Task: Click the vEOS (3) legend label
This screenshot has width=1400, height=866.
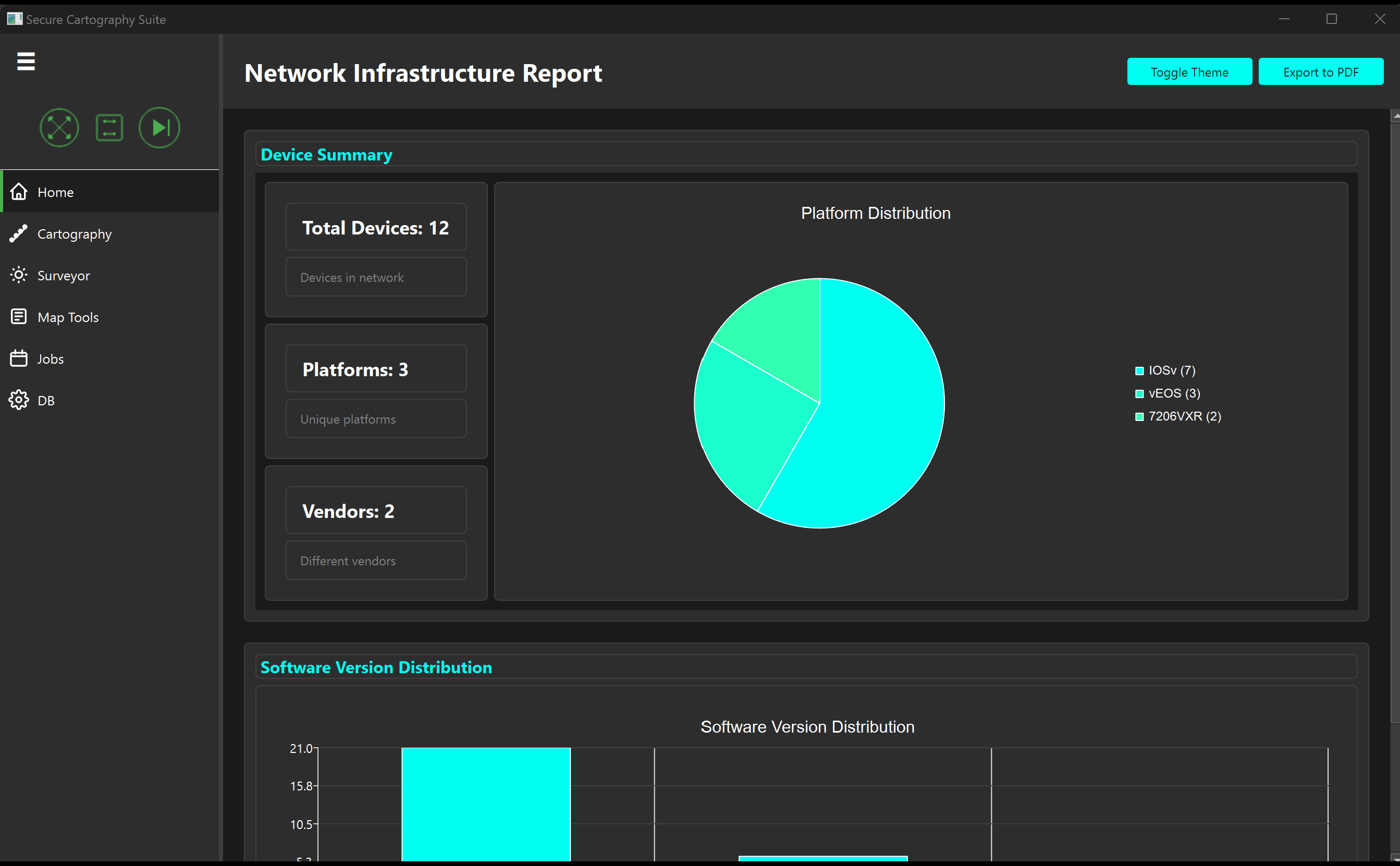Action: pyautogui.click(x=1174, y=393)
